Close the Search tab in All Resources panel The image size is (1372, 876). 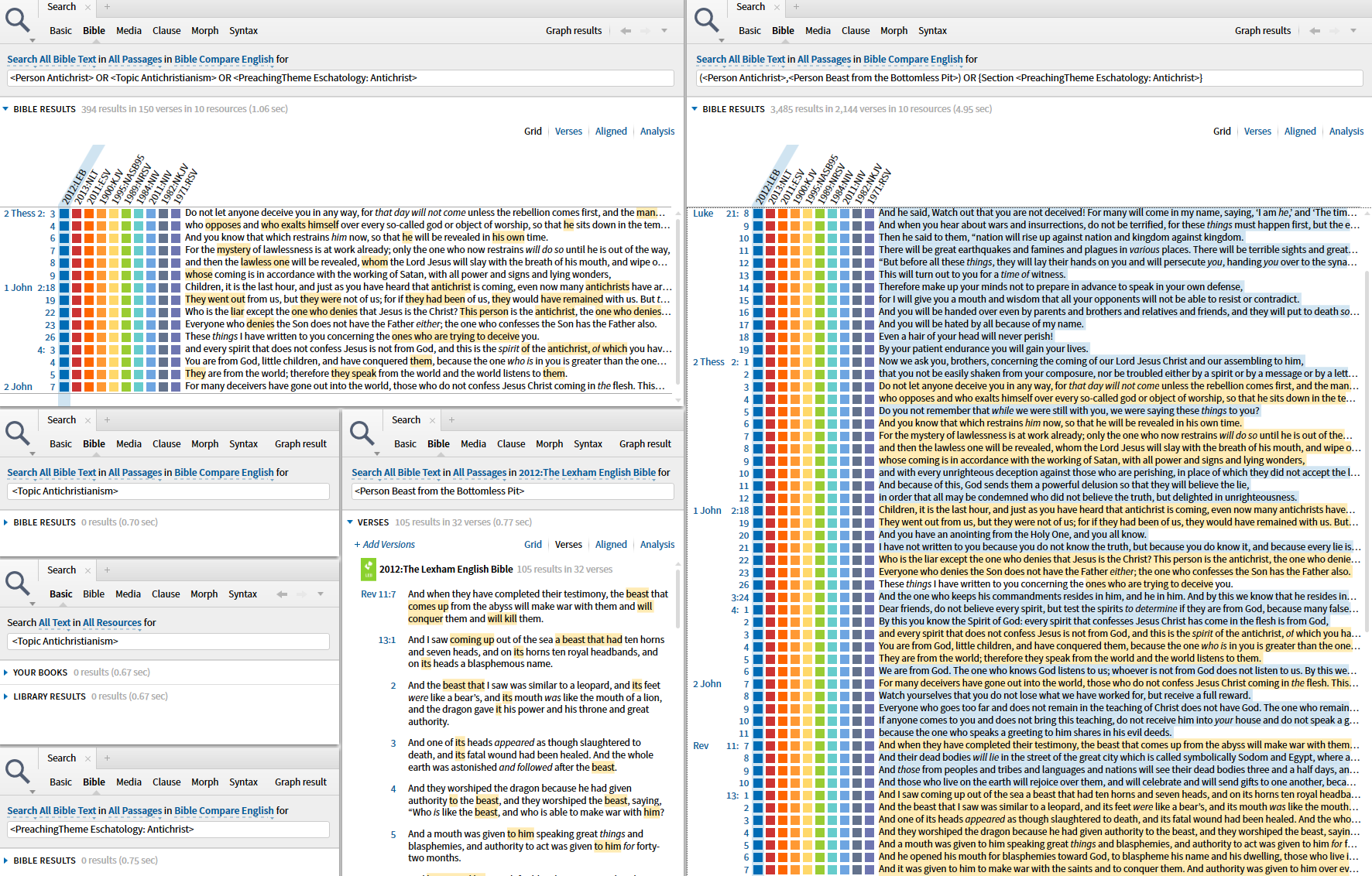(88, 571)
